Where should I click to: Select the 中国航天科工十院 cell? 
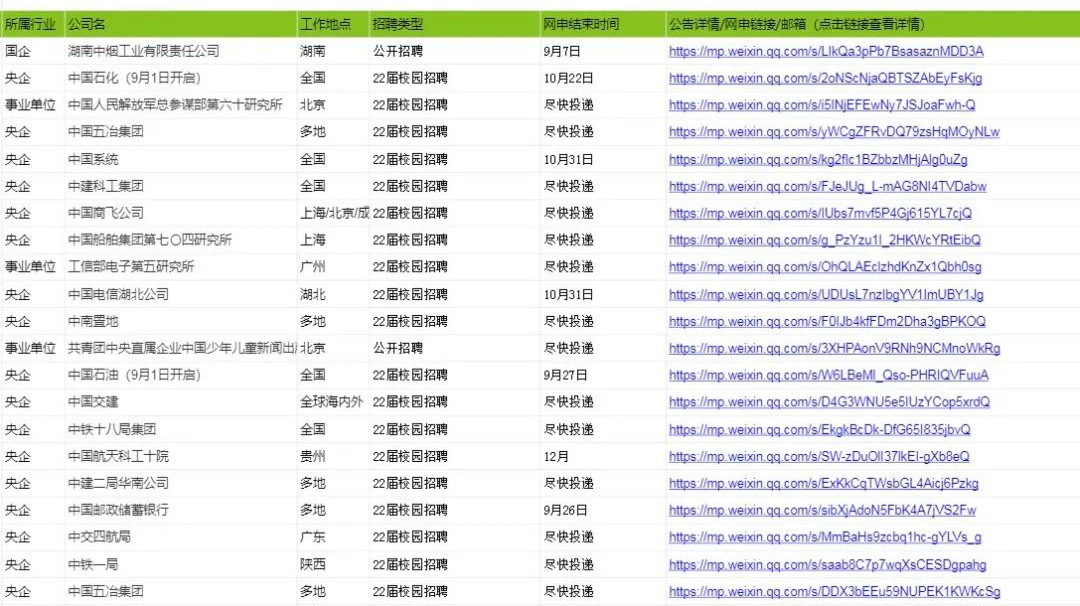[180, 456]
